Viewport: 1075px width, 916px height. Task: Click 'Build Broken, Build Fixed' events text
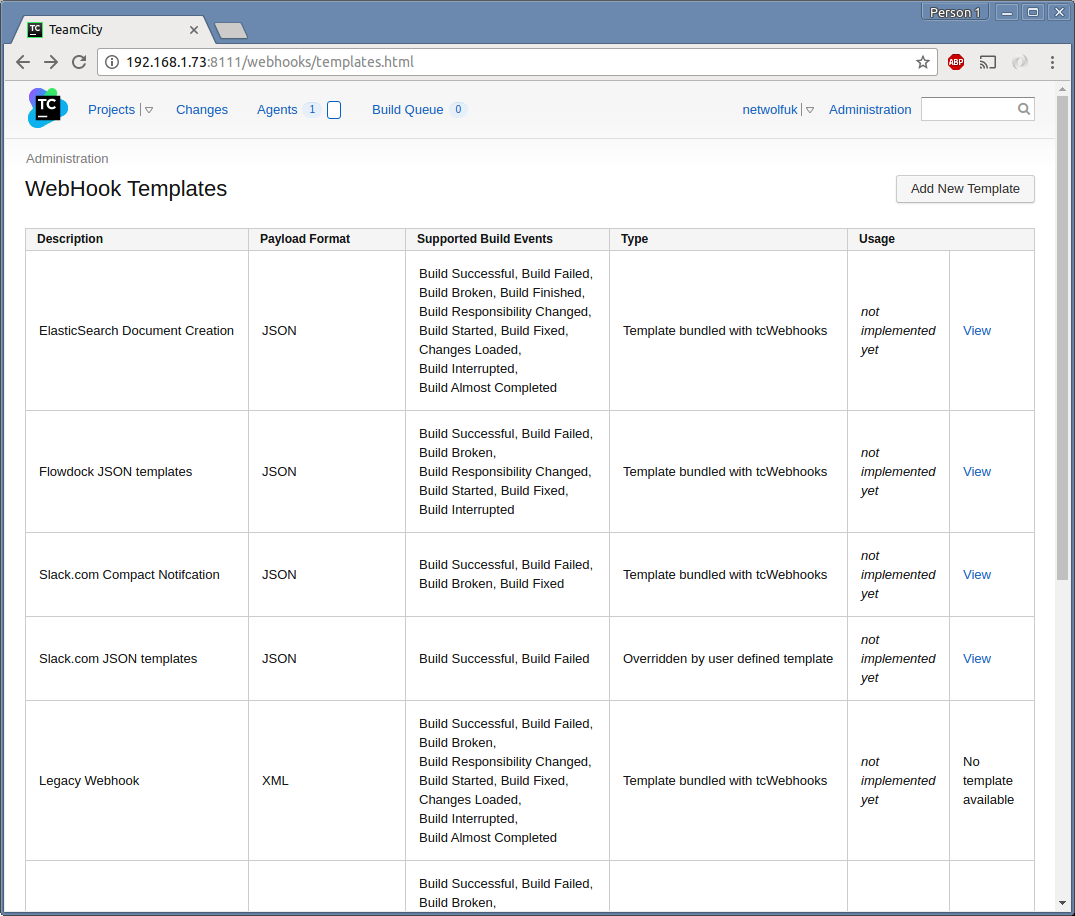coord(491,583)
